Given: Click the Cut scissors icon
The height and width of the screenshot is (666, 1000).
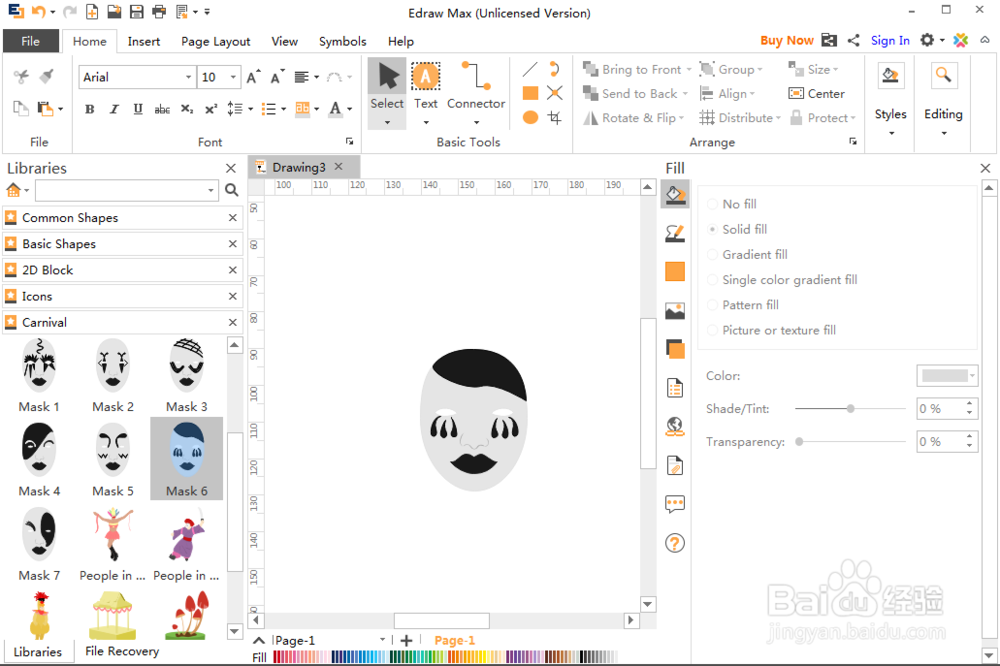Looking at the screenshot, I should tap(21, 77).
